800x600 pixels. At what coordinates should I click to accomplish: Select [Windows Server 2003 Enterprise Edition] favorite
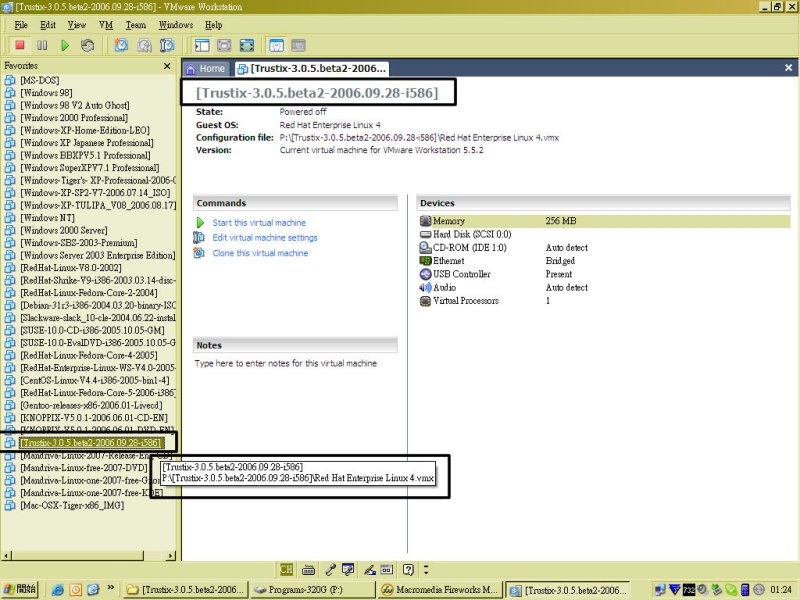tap(97, 255)
